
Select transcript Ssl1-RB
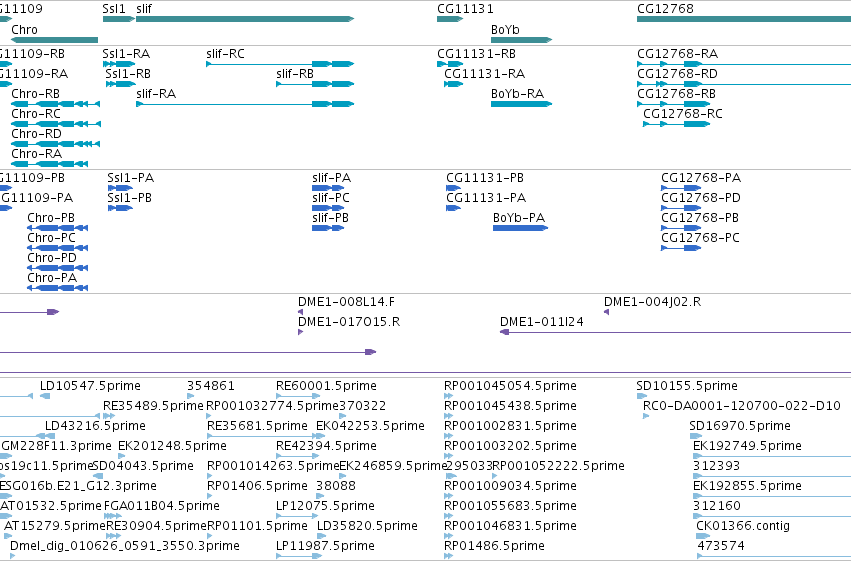[x=128, y=74]
